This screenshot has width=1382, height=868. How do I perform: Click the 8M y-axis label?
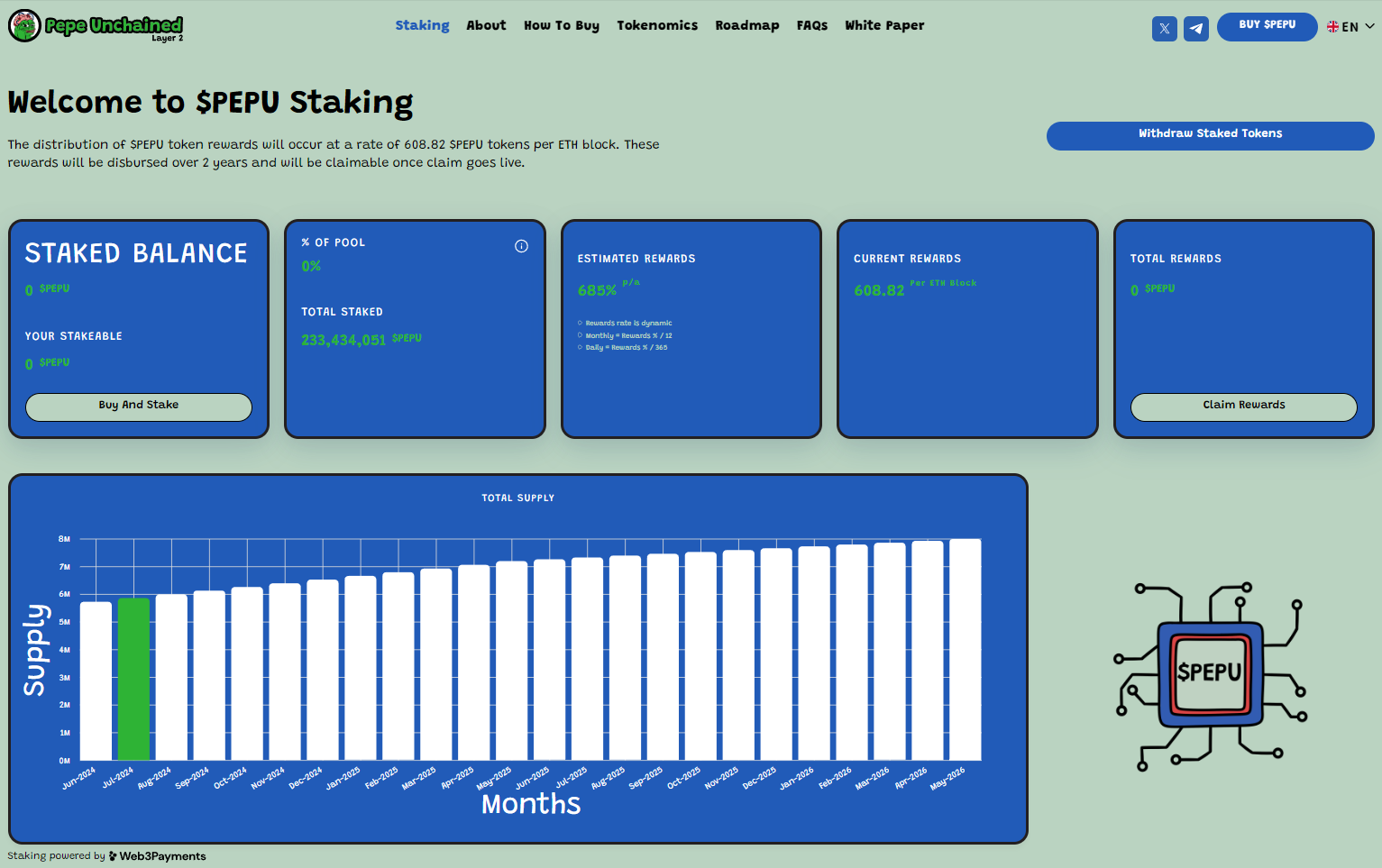(x=65, y=539)
